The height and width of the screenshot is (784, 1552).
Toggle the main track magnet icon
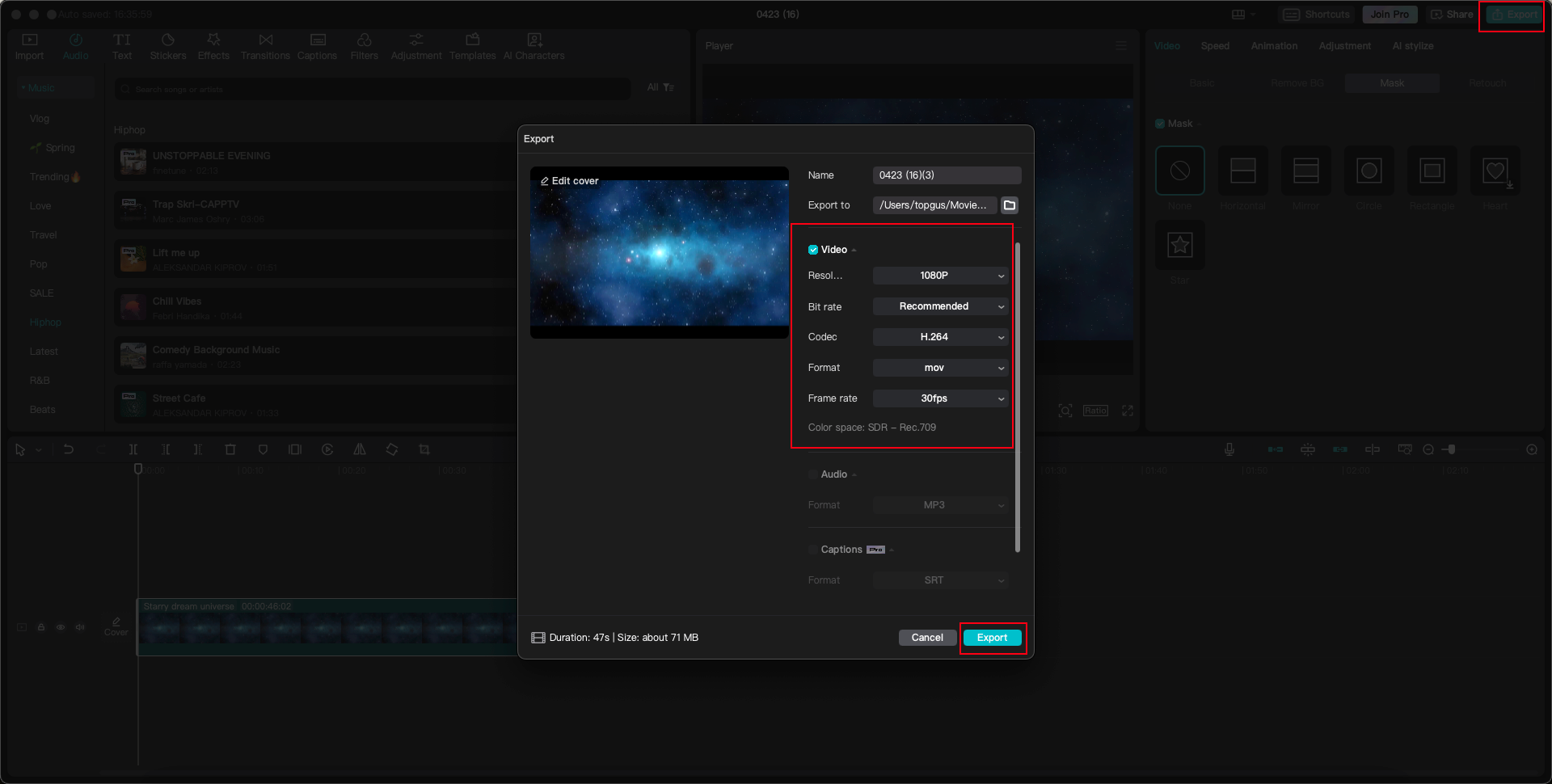(1276, 449)
